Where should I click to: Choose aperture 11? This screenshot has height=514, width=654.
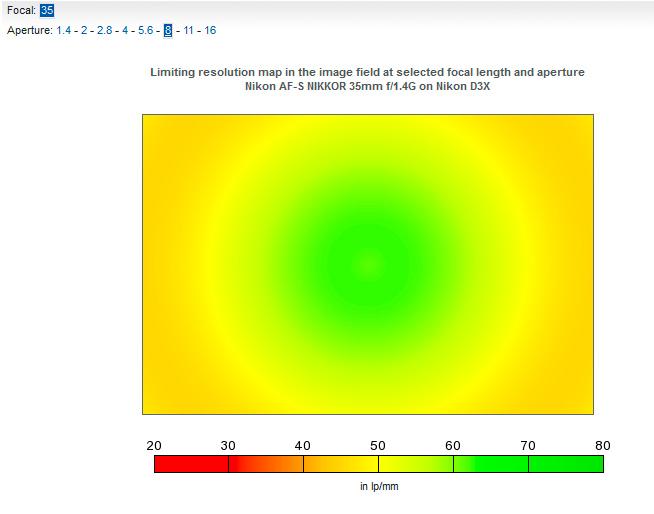tap(189, 30)
